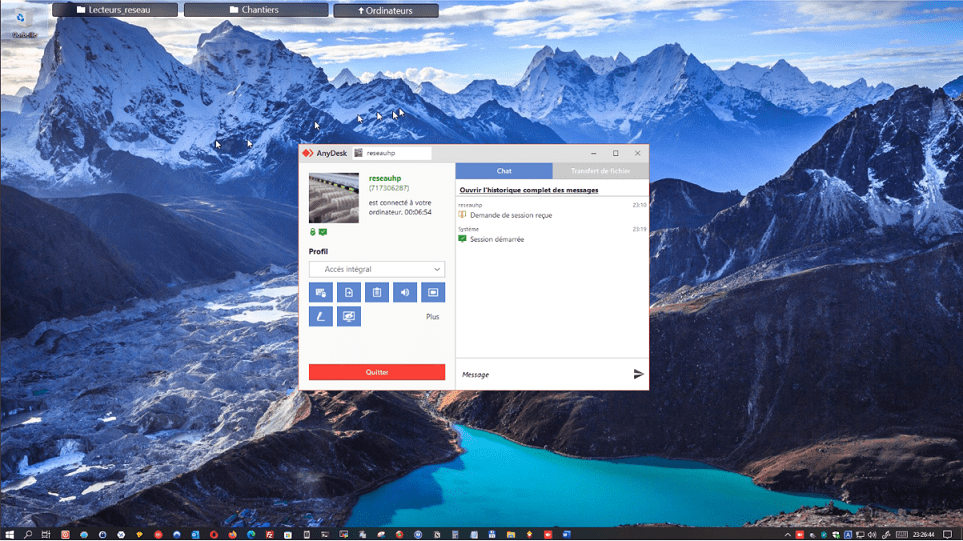Toggle file transfer permission icon

click(x=349, y=292)
